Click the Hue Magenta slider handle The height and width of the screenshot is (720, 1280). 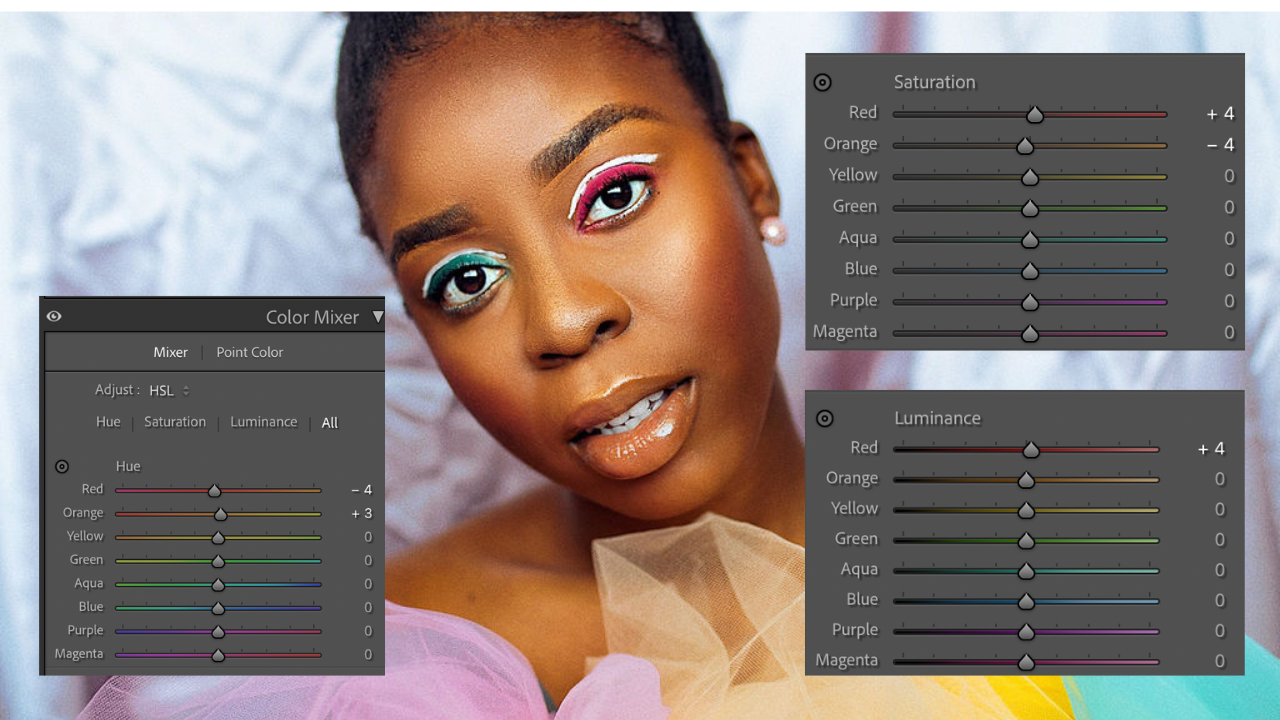pyautogui.click(x=218, y=655)
